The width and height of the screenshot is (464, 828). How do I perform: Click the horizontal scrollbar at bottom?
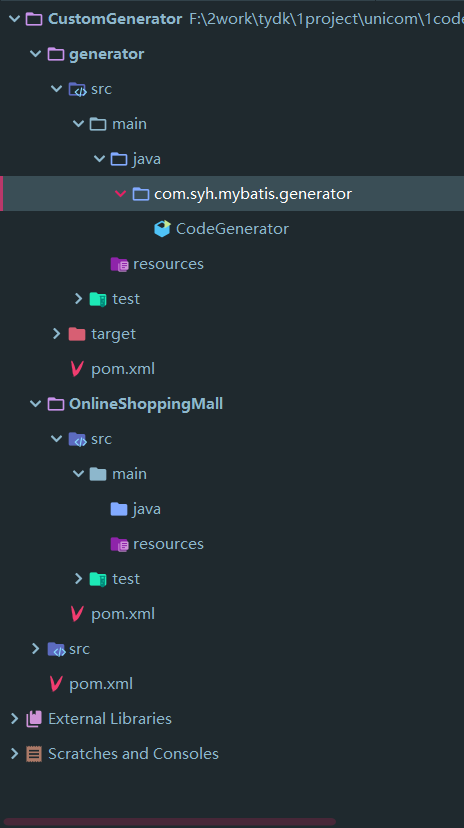pyautogui.click(x=169, y=822)
